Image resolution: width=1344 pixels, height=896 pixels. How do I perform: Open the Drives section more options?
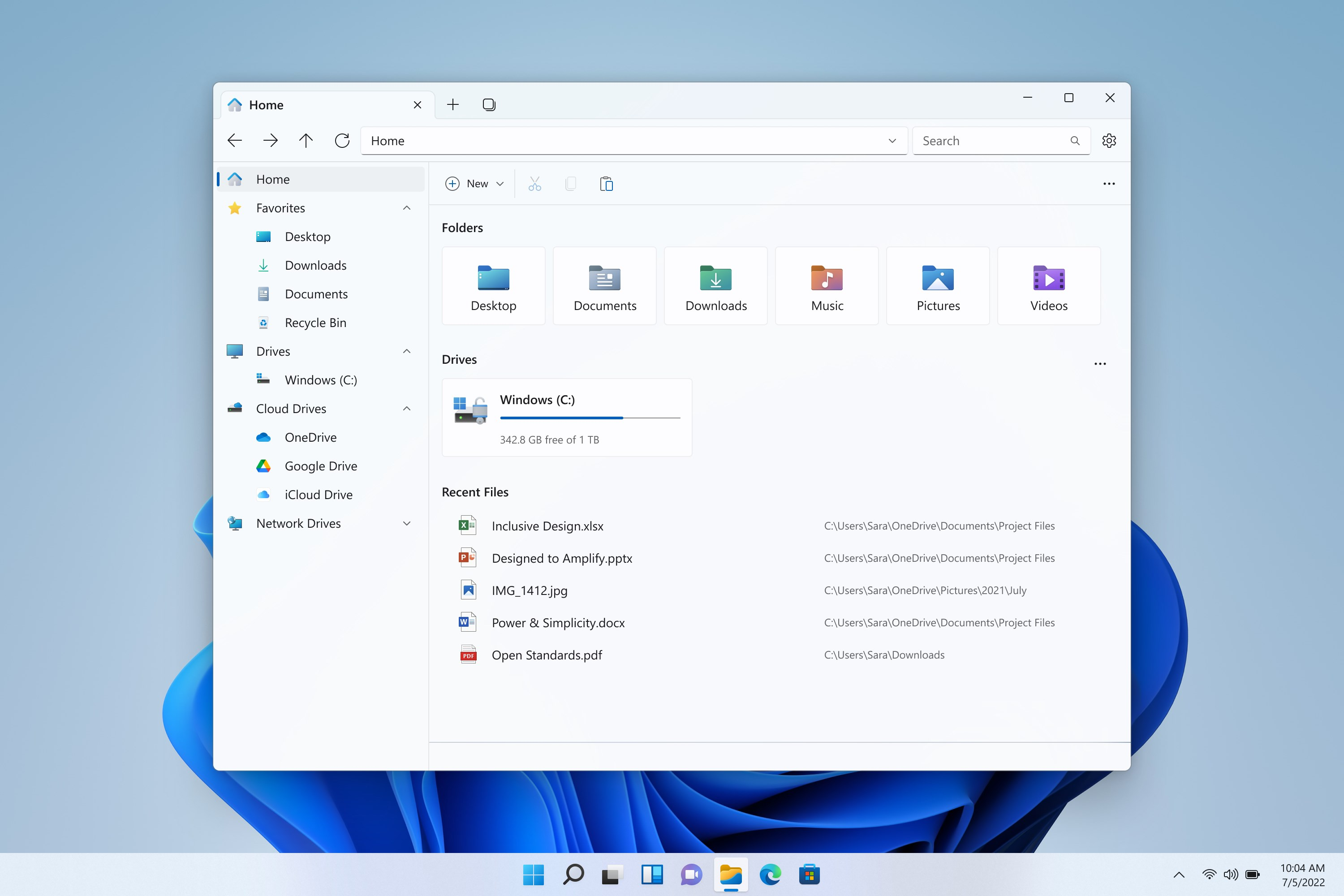click(1099, 363)
